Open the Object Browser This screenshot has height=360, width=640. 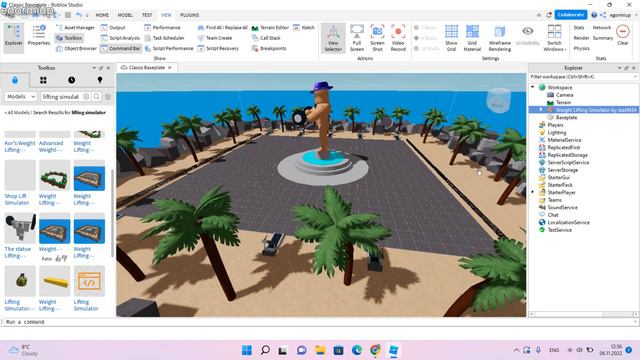76,48
